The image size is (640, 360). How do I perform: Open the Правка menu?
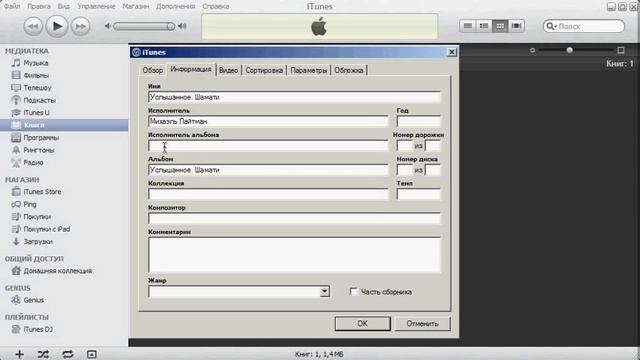(x=39, y=6)
